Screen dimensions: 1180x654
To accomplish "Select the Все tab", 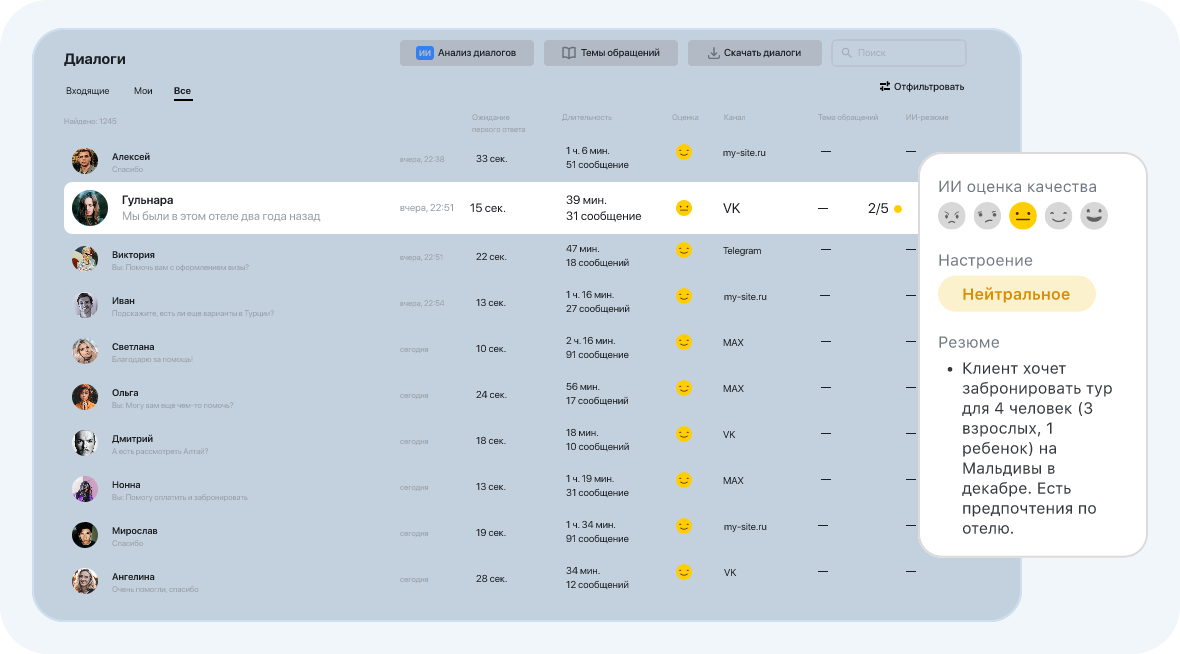I will coord(182,91).
